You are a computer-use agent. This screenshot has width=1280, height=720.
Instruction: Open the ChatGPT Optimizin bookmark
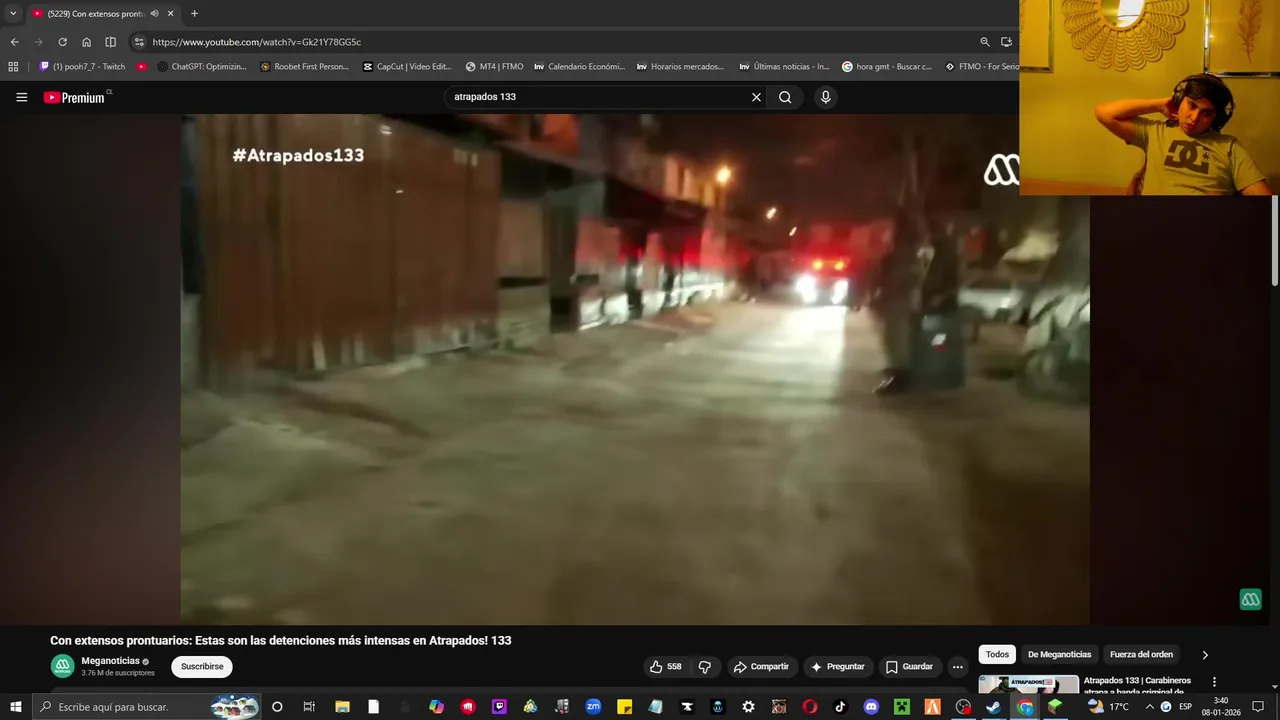pos(202,67)
